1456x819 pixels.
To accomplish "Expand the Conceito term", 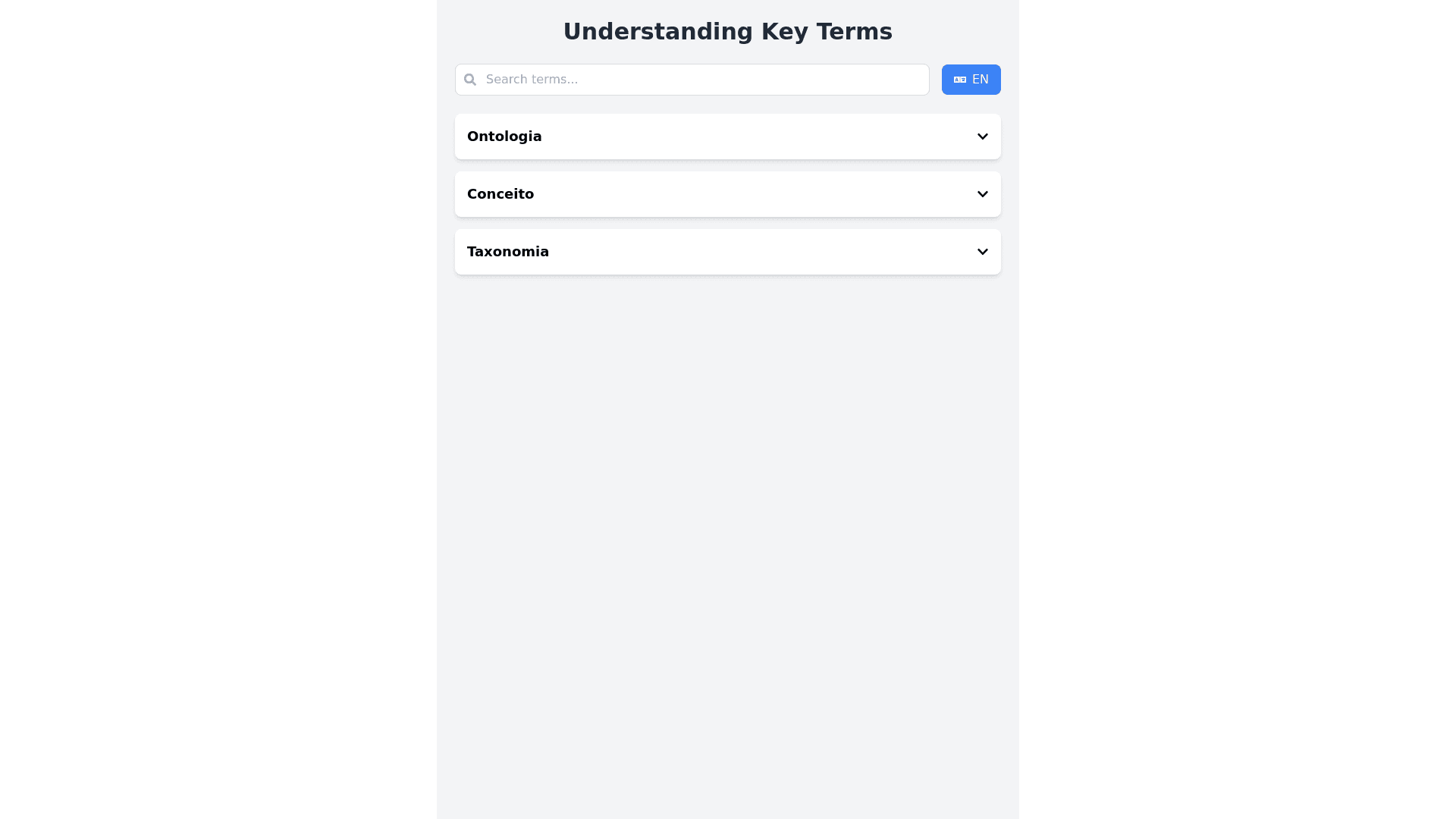I will (727, 194).
